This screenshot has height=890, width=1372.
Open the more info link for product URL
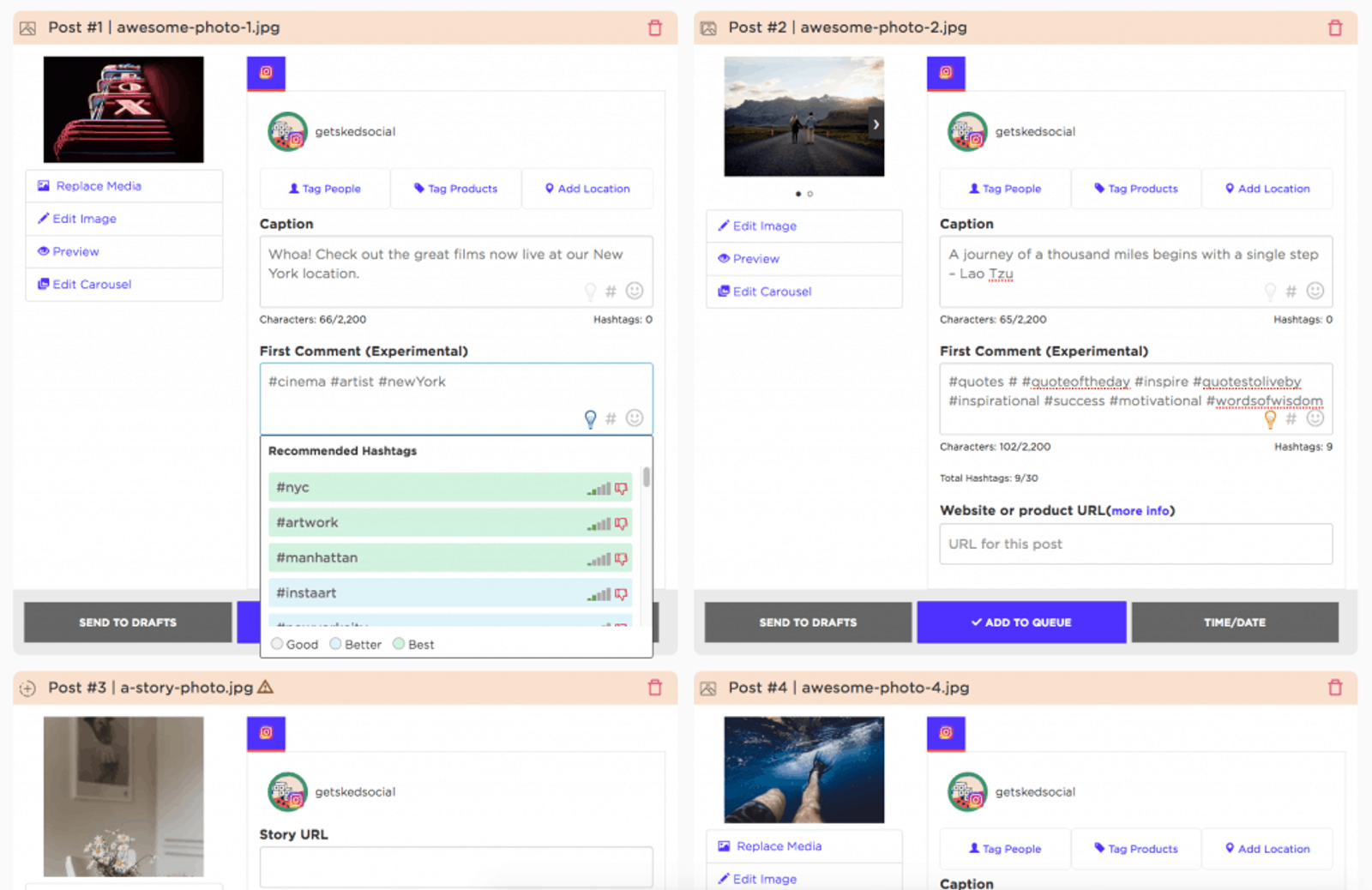pos(1140,511)
